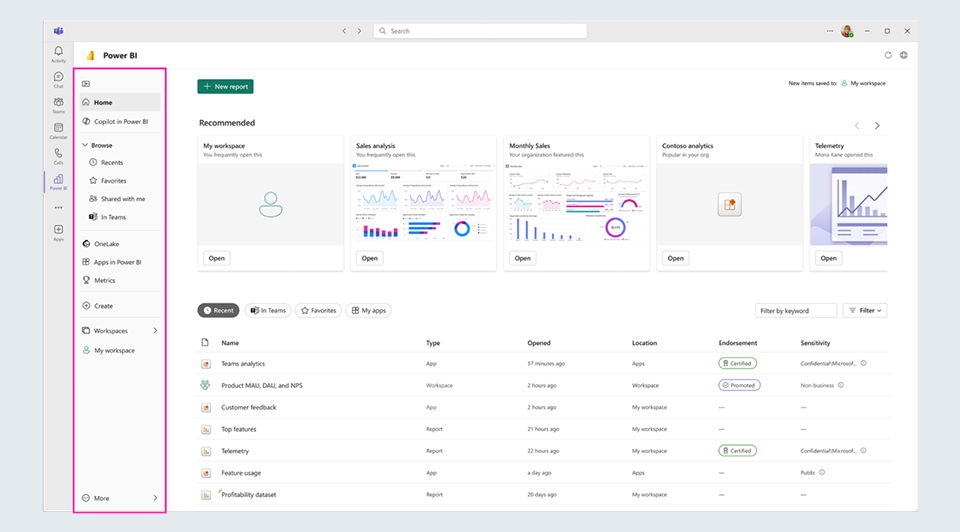Open Copilot in Power BI
Viewport: 960px width, 532px height.
(120, 121)
